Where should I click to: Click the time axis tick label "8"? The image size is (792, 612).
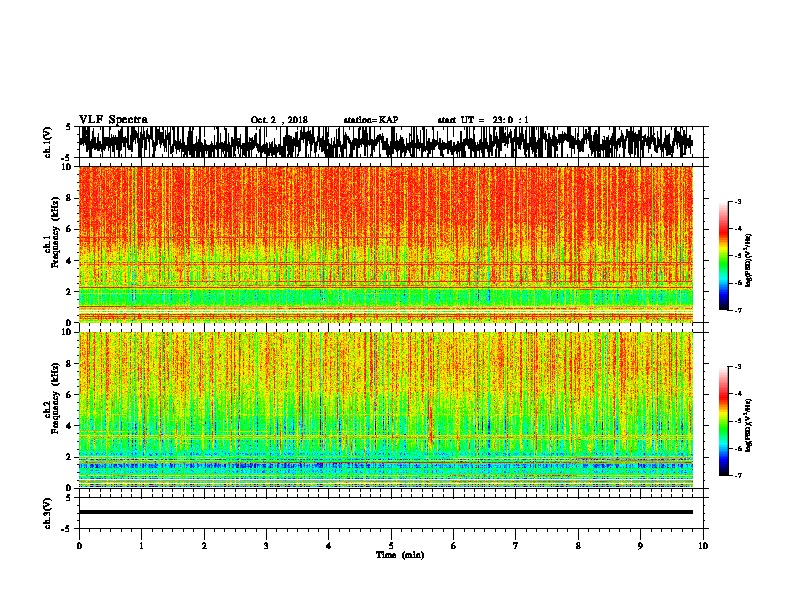pos(578,546)
